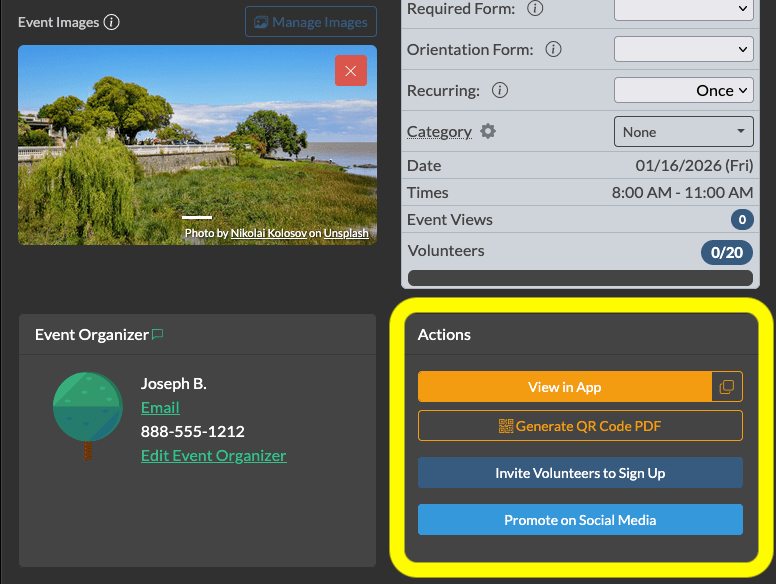
Task: Click the Edit Event Organizer link
Action: 213,455
